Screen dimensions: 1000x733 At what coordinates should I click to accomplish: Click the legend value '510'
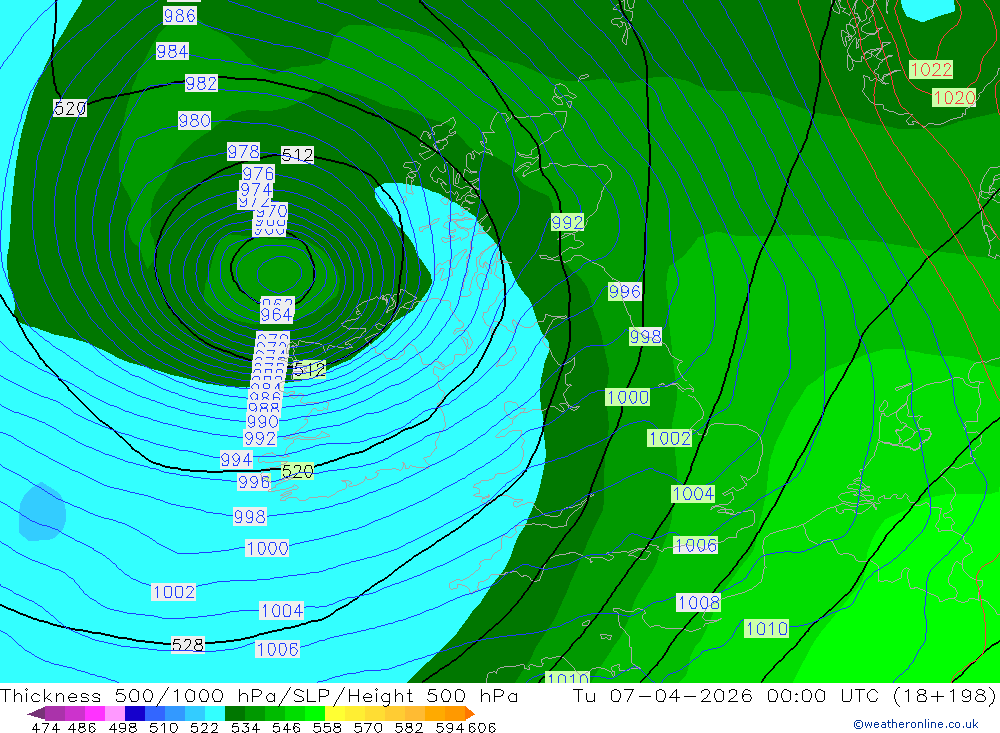tap(164, 727)
